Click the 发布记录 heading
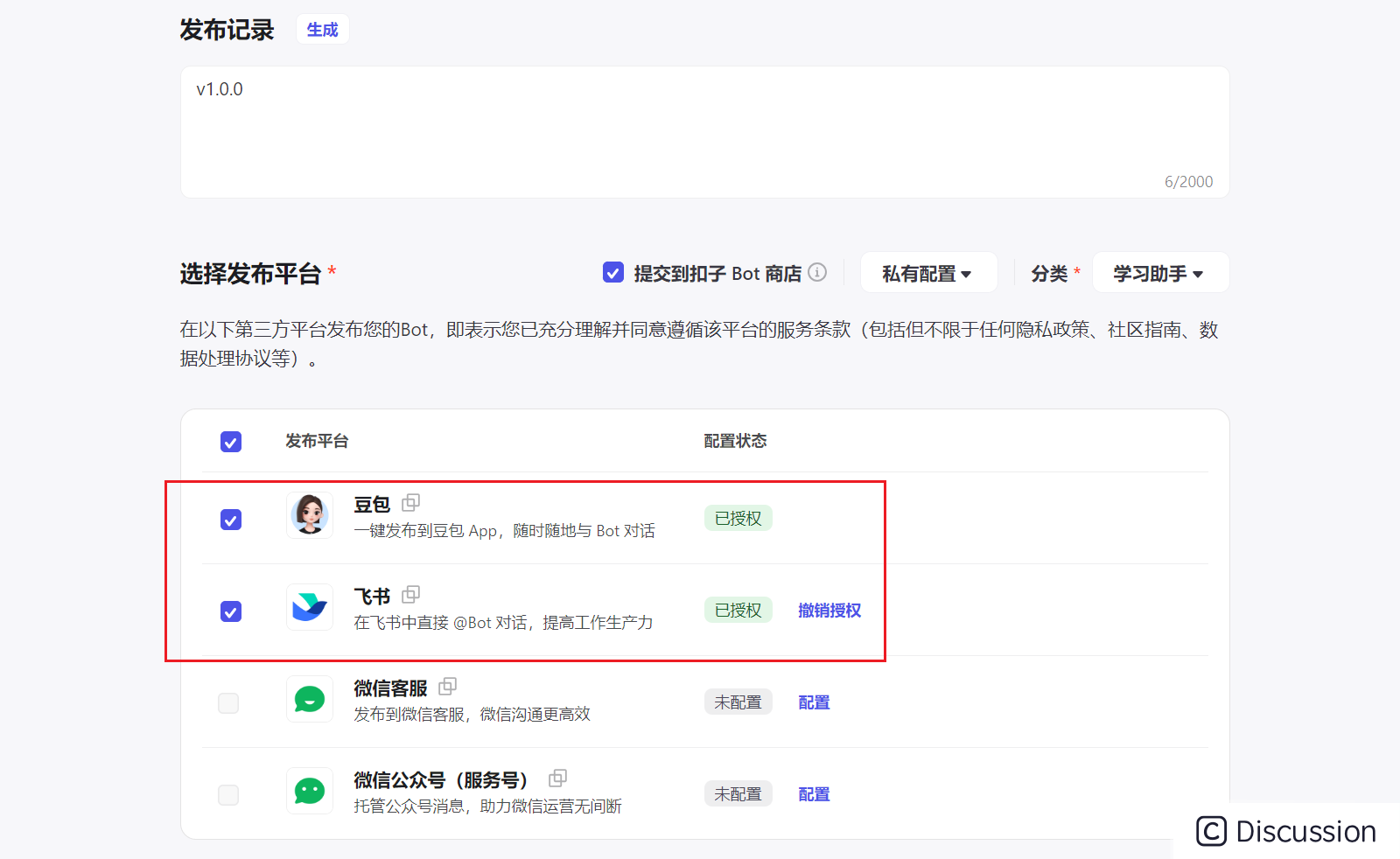This screenshot has height=859, width=1400. pyautogui.click(x=227, y=30)
